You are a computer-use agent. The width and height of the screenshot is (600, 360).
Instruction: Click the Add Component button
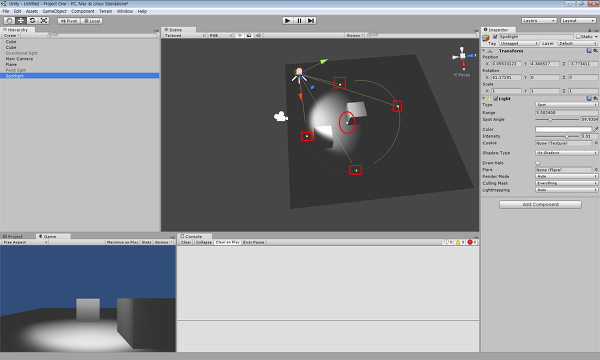coord(540,205)
